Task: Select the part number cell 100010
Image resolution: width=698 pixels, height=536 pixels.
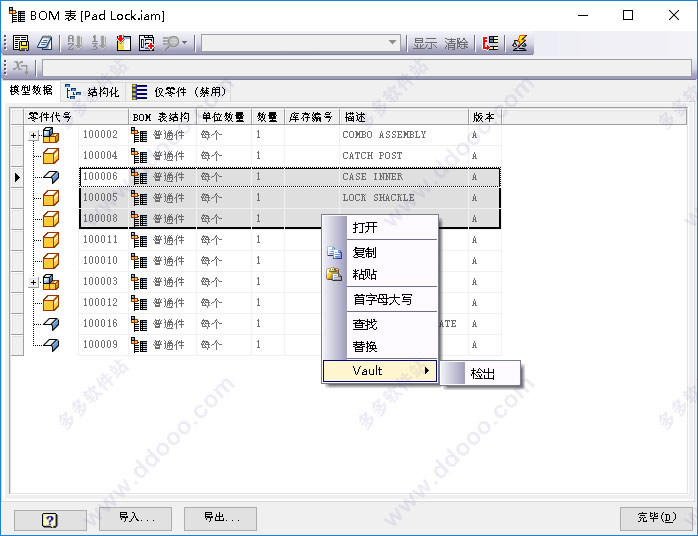Action: 103,260
